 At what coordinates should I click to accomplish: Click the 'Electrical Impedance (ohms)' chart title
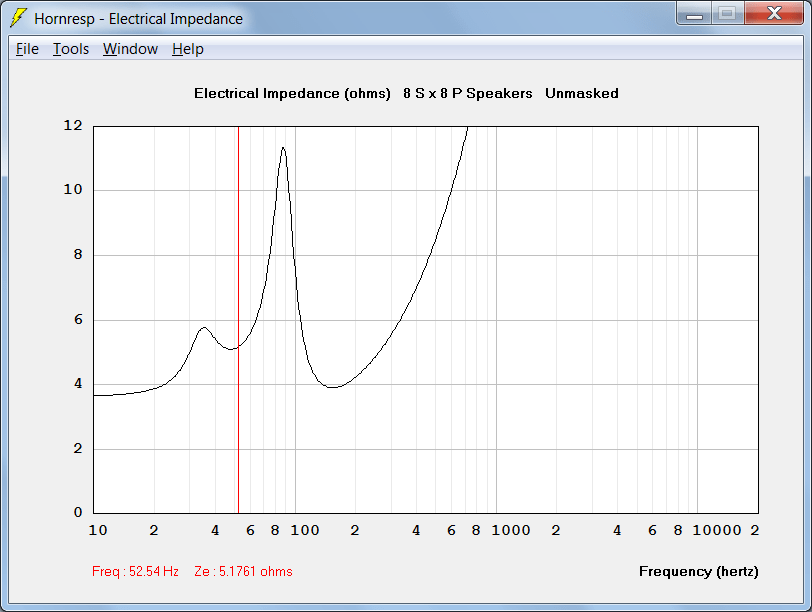coord(292,93)
